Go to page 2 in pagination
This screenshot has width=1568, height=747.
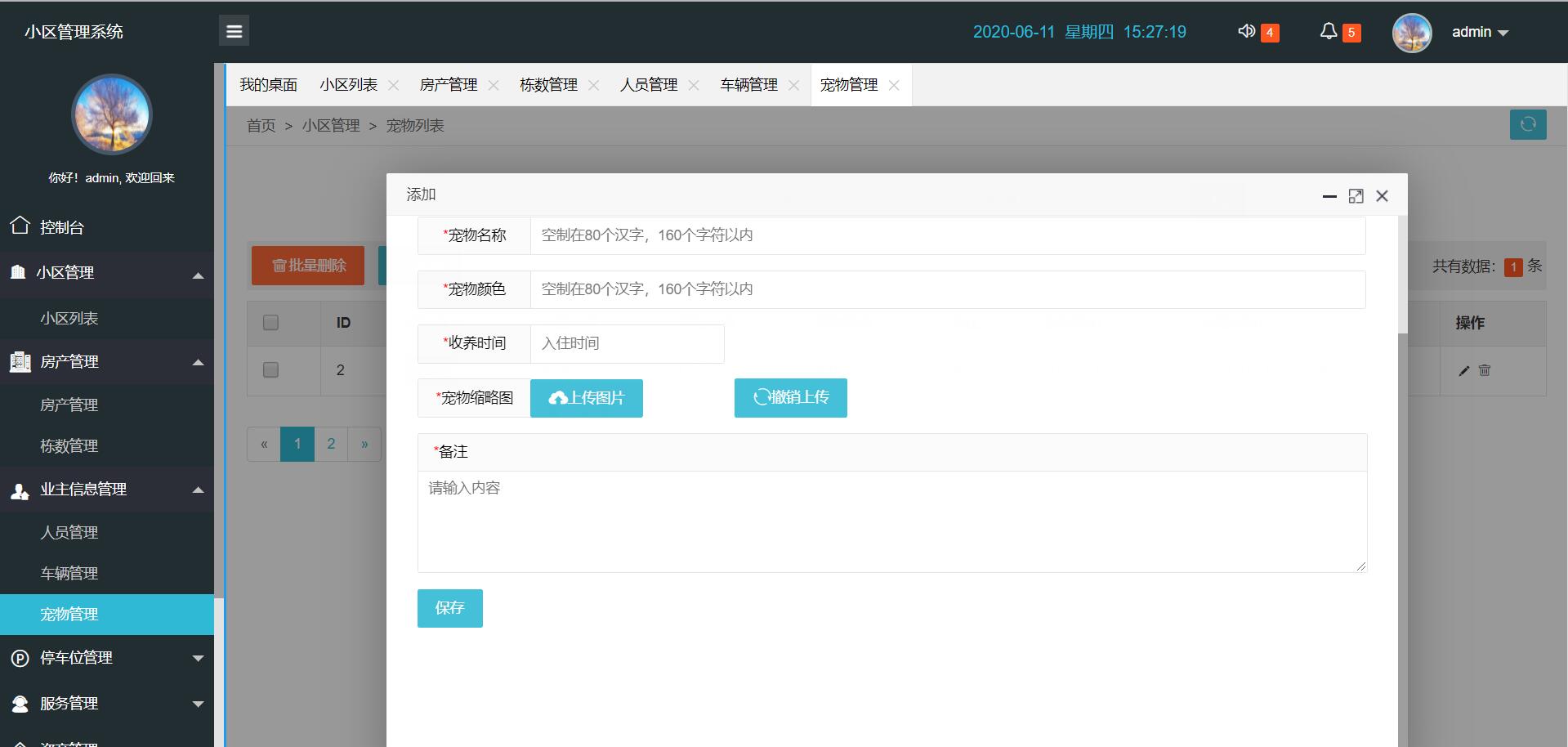pyautogui.click(x=331, y=444)
